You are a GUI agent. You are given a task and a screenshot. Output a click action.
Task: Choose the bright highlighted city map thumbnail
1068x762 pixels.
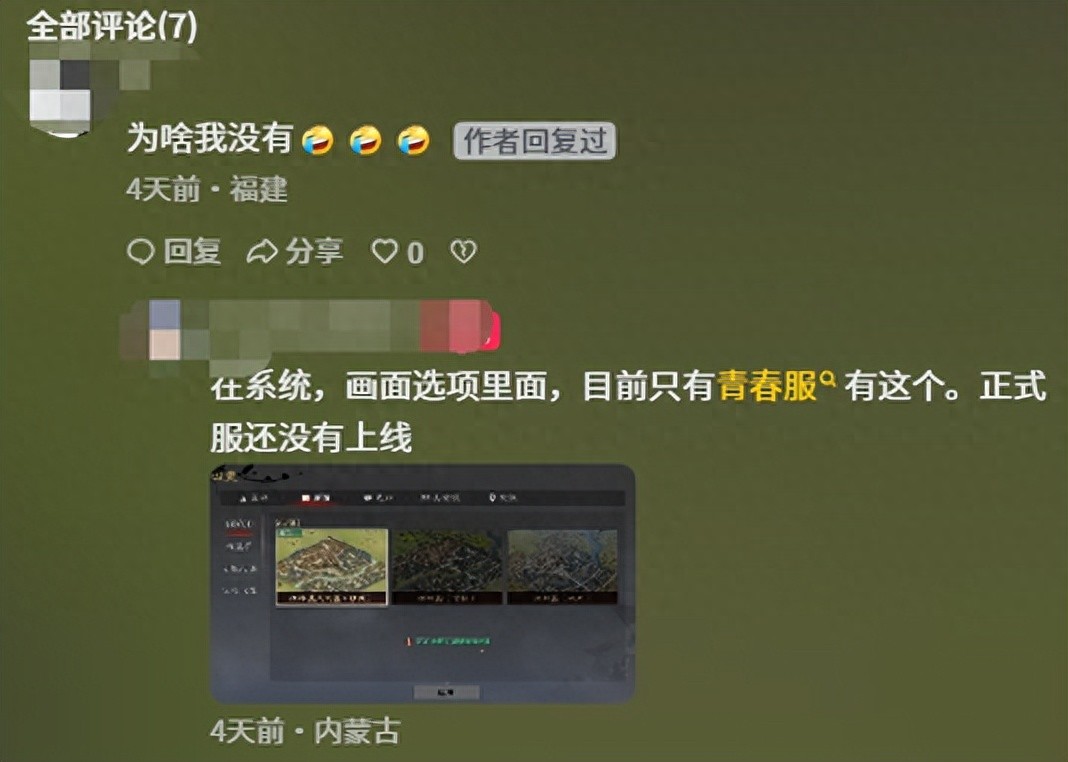pos(331,567)
